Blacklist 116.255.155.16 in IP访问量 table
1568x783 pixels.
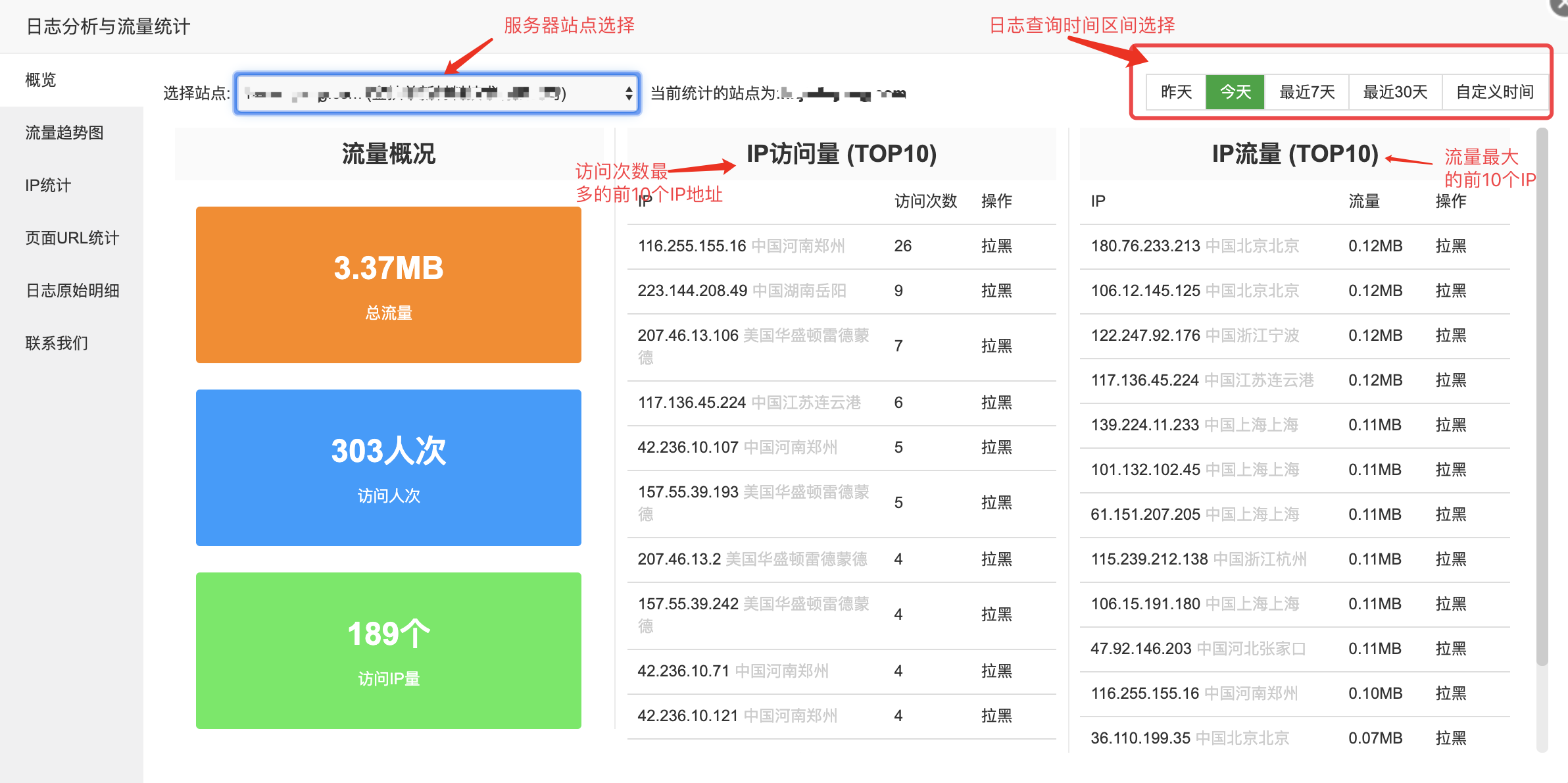point(996,246)
